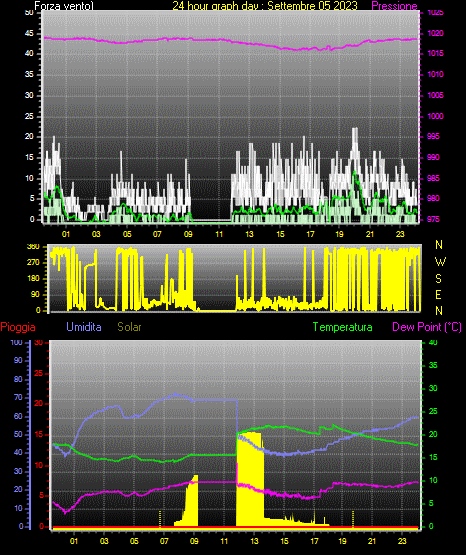Click hour '17' under the bottom chart
Viewport: 466px width, 555px height.
point(315,541)
